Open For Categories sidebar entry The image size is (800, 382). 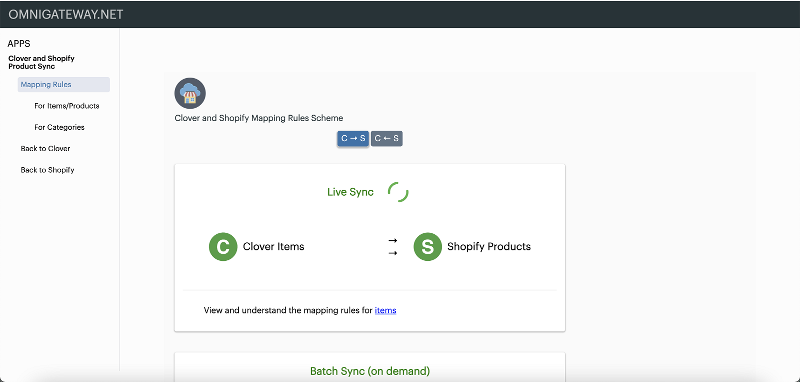tap(59, 128)
